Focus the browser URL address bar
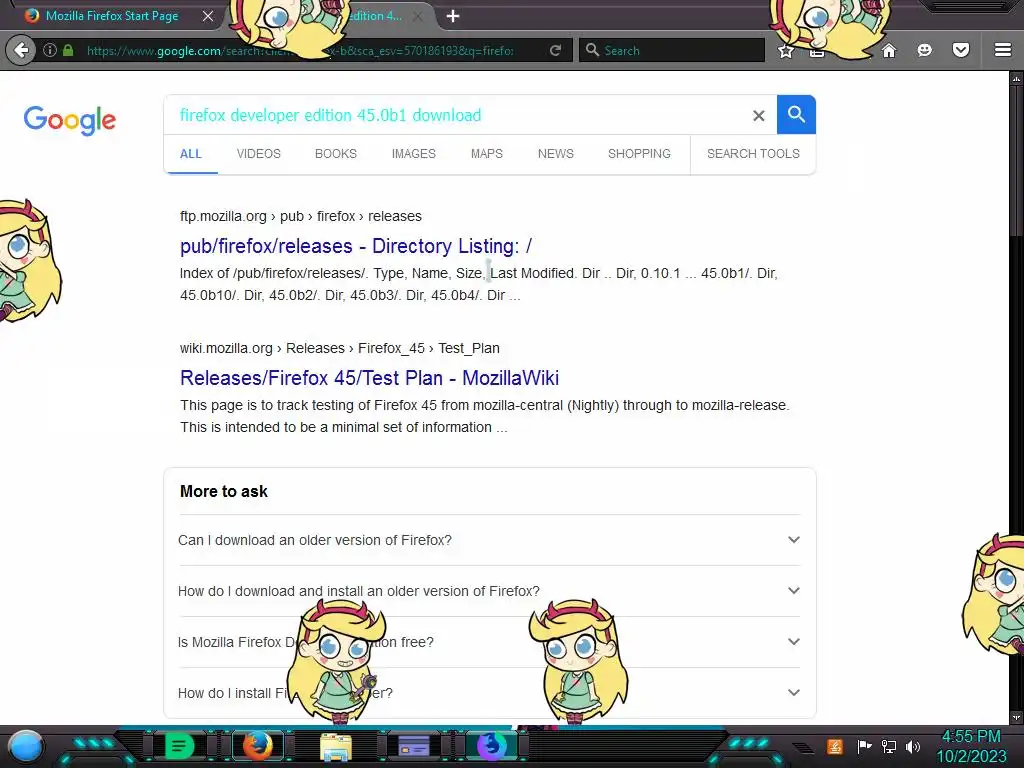Screen dimensions: 1024x768 tap(300, 50)
